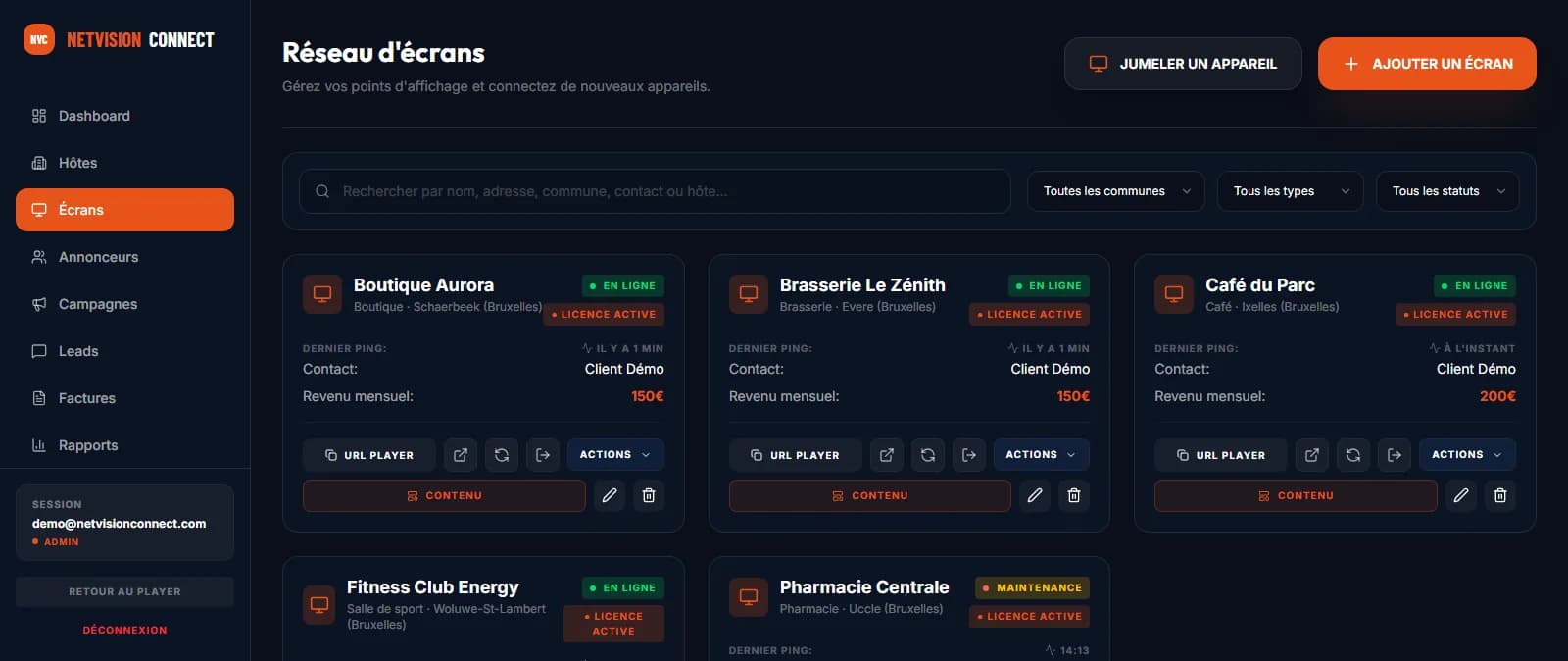1568x661 pixels.
Task: Open Annonceurs in the sidebar
Action: click(x=124, y=257)
